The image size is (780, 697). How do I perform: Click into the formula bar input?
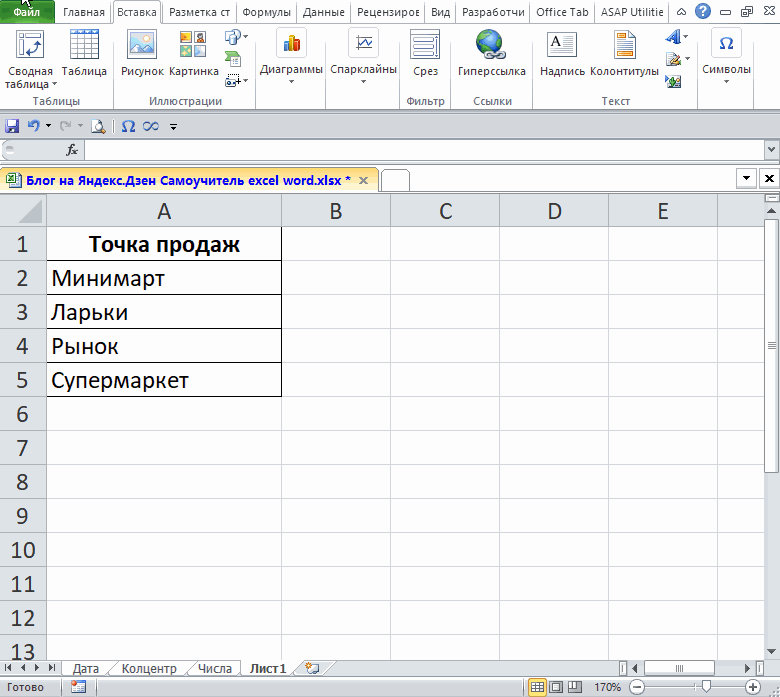424,150
